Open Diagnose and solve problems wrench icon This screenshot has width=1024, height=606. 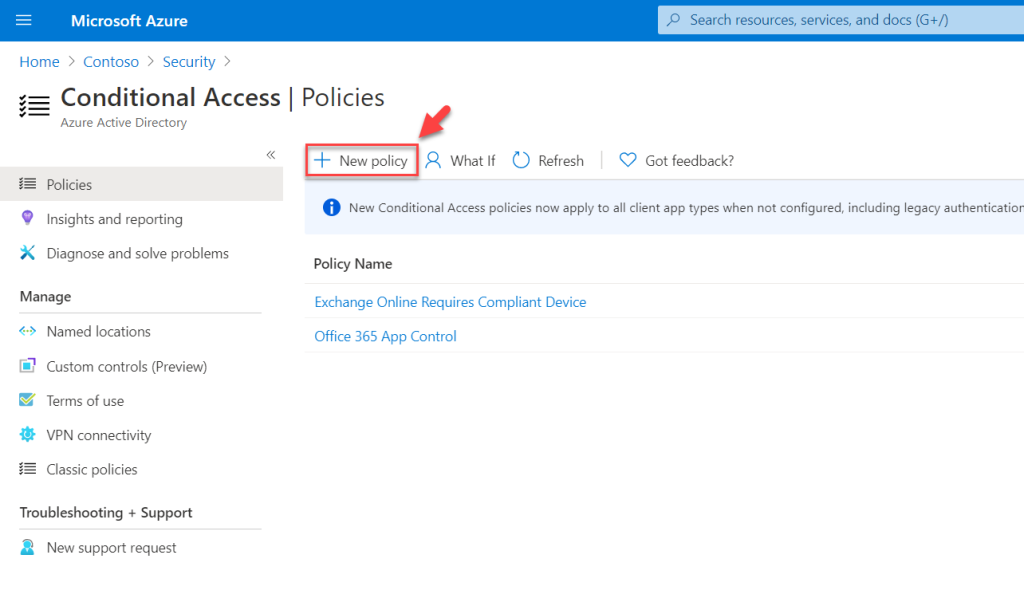click(27, 253)
